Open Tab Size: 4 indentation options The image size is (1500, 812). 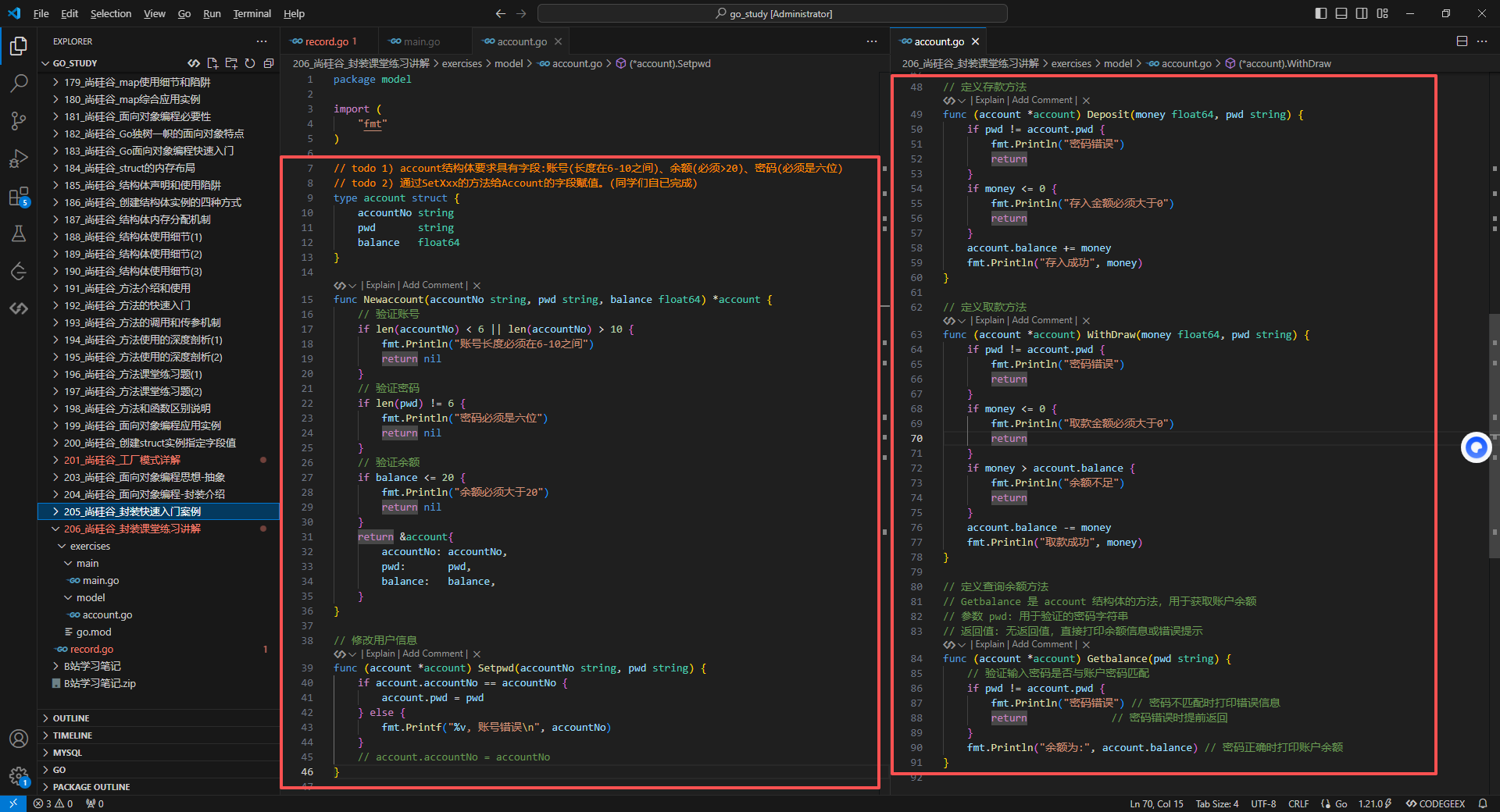[x=1216, y=803]
